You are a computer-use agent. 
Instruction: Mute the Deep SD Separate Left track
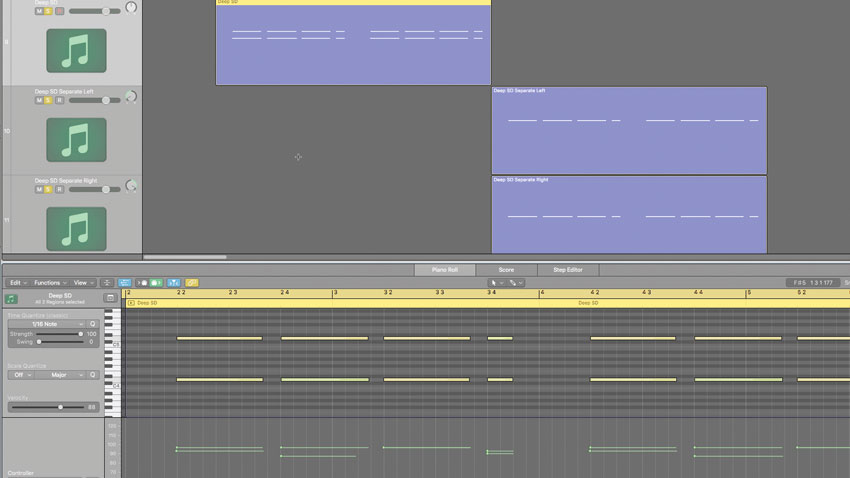point(39,100)
